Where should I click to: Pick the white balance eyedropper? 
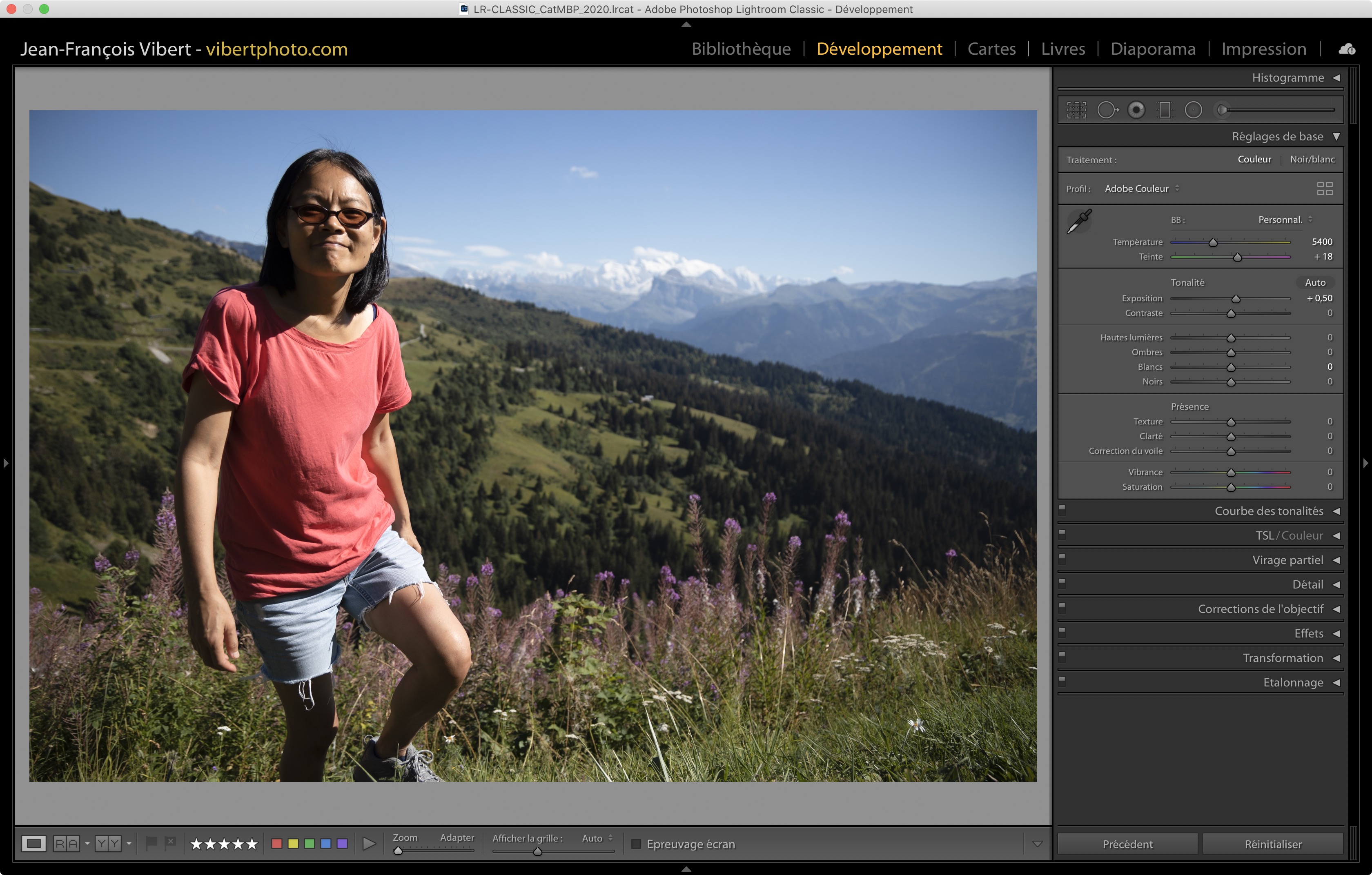(1078, 222)
